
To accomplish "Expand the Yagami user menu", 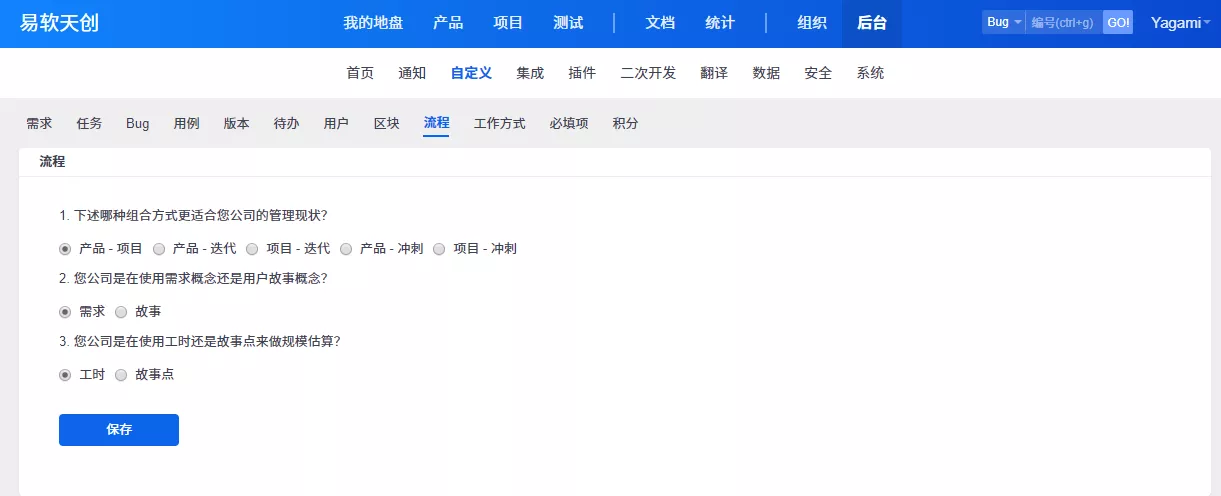I will click(1180, 23).
